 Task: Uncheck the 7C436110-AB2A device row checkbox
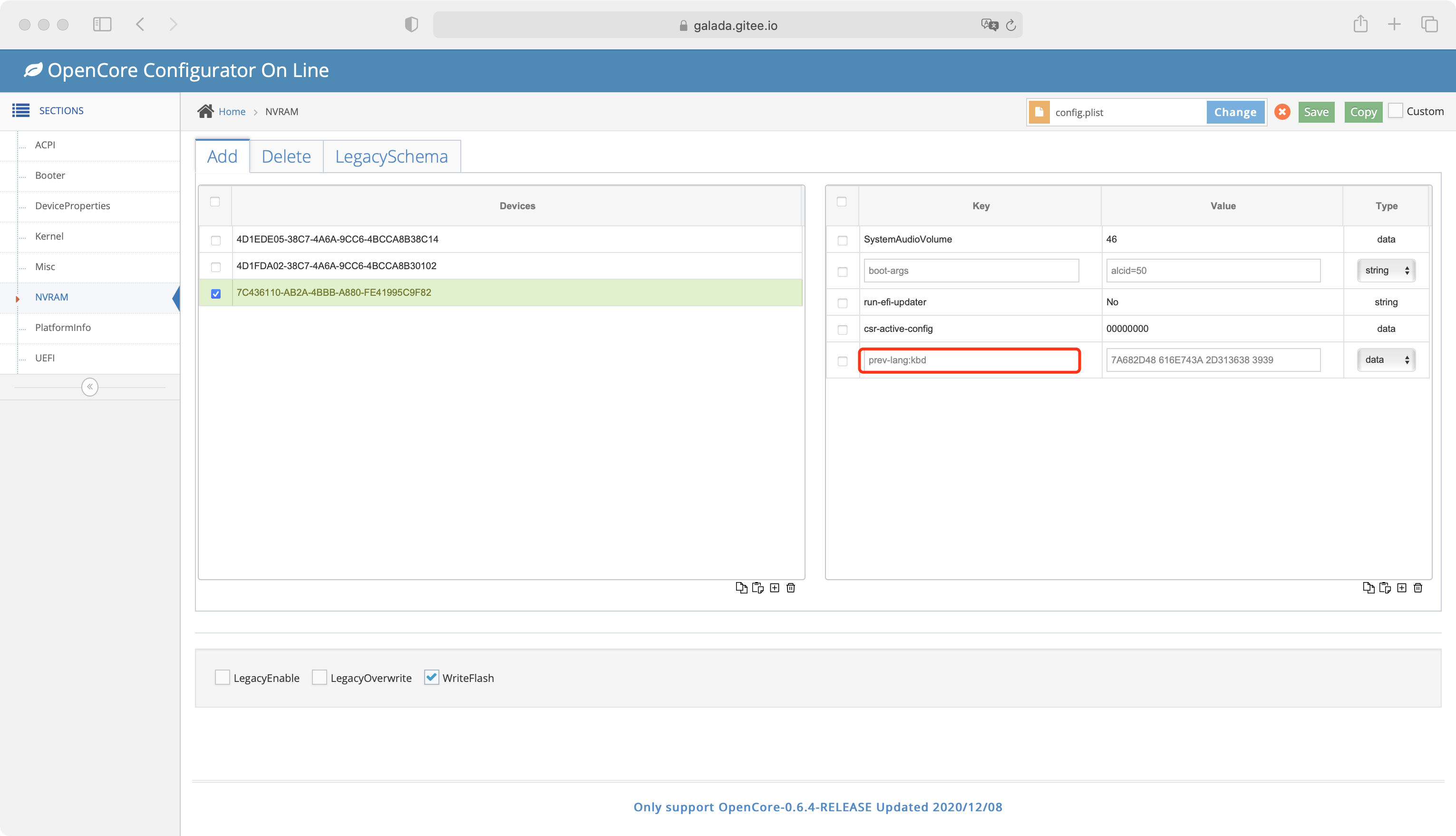coord(216,293)
